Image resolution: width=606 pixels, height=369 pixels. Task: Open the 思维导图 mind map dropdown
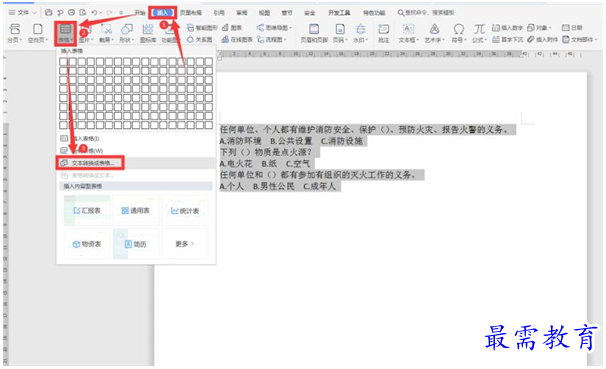tap(274, 28)
